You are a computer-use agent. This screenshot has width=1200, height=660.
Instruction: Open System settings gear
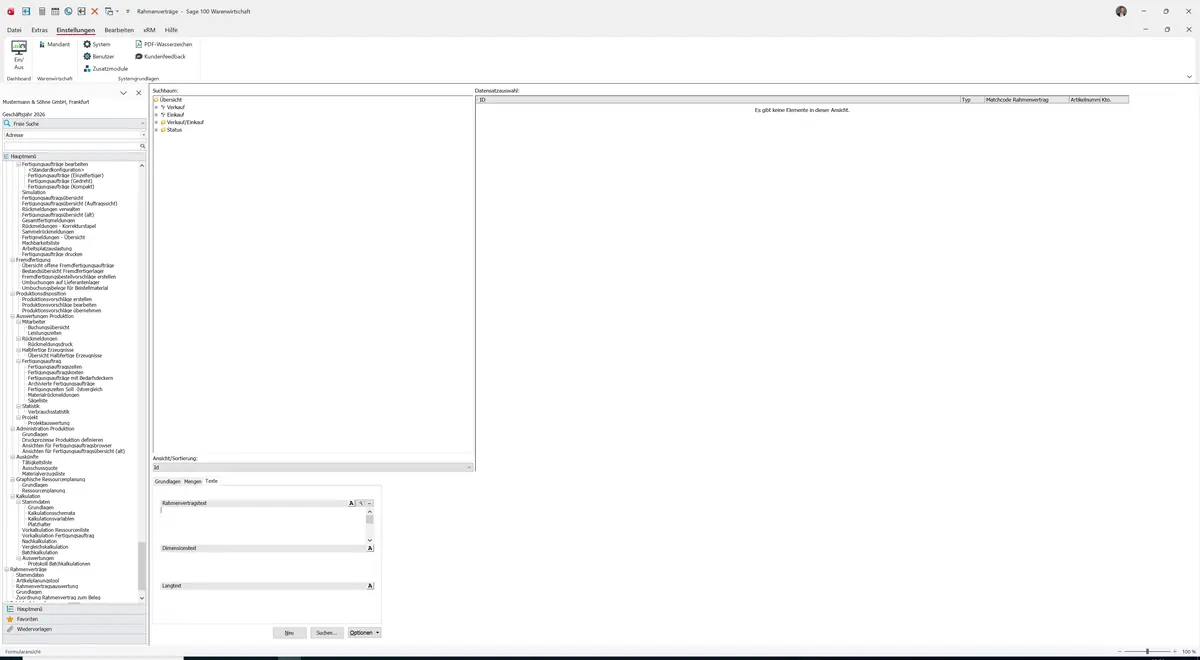pyautogui.click(x=97, y=44)
